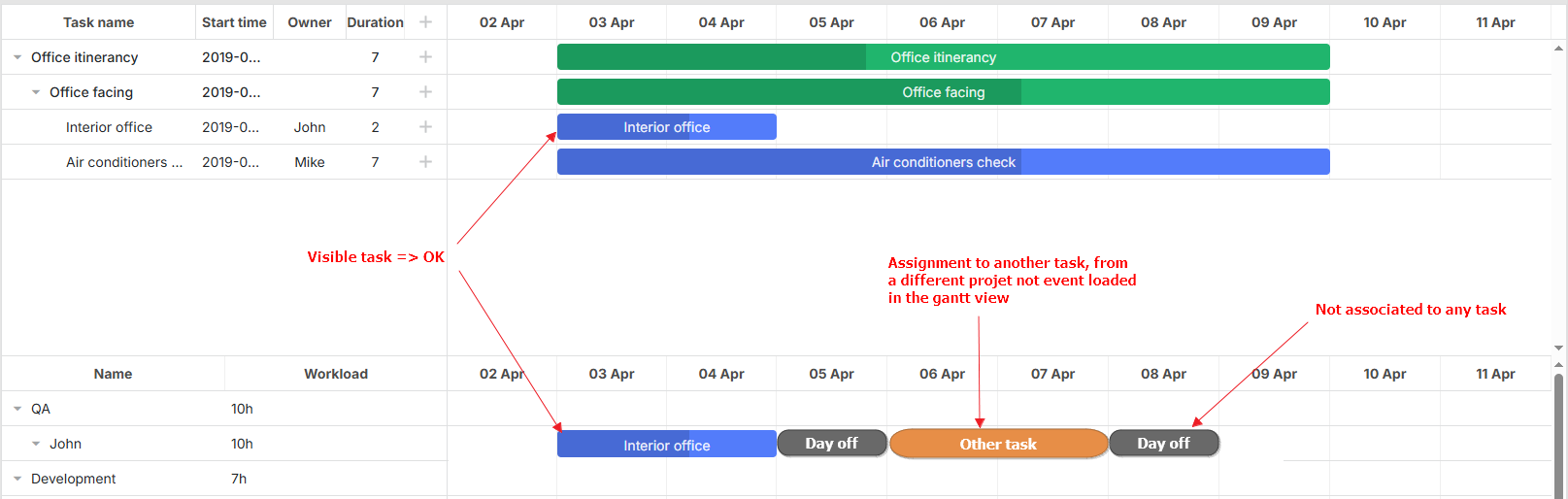This screenshot has width=1568, height=499.
Task: Click the Workload column header
Action: [x=336, y=374]
